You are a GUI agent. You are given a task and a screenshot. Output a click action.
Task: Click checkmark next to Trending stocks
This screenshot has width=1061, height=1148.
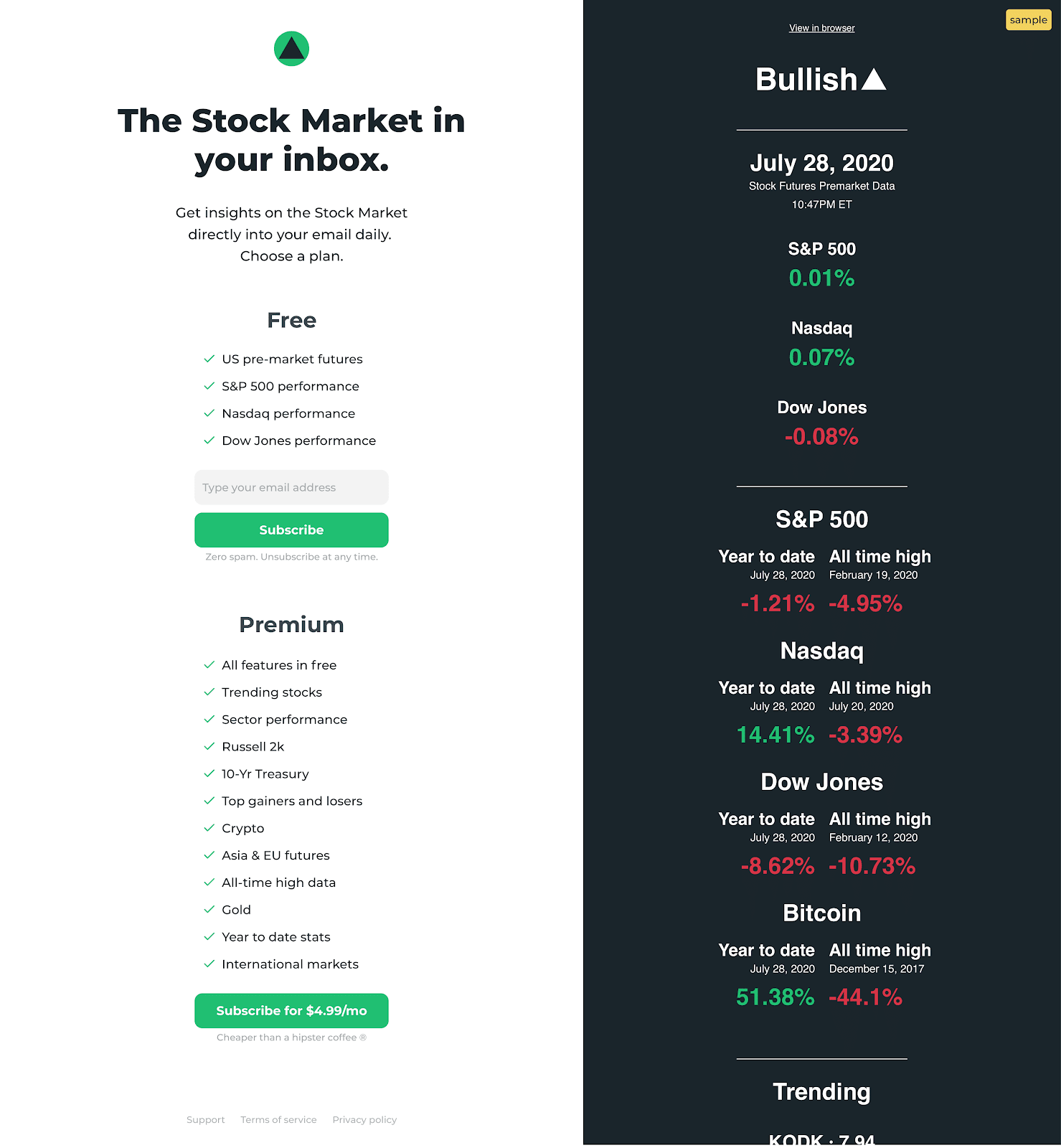(209, 692)
